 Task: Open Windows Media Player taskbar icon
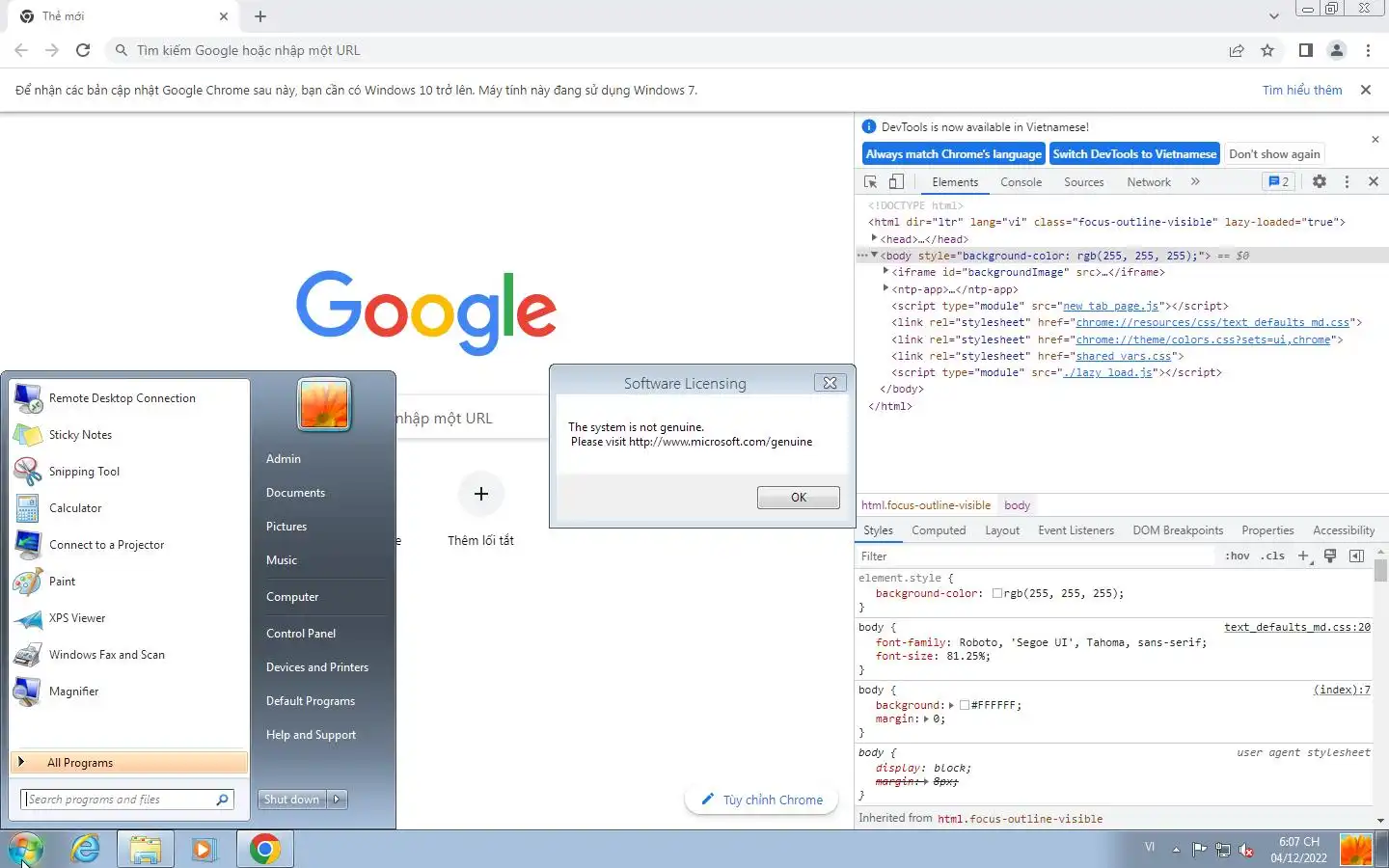204,849
